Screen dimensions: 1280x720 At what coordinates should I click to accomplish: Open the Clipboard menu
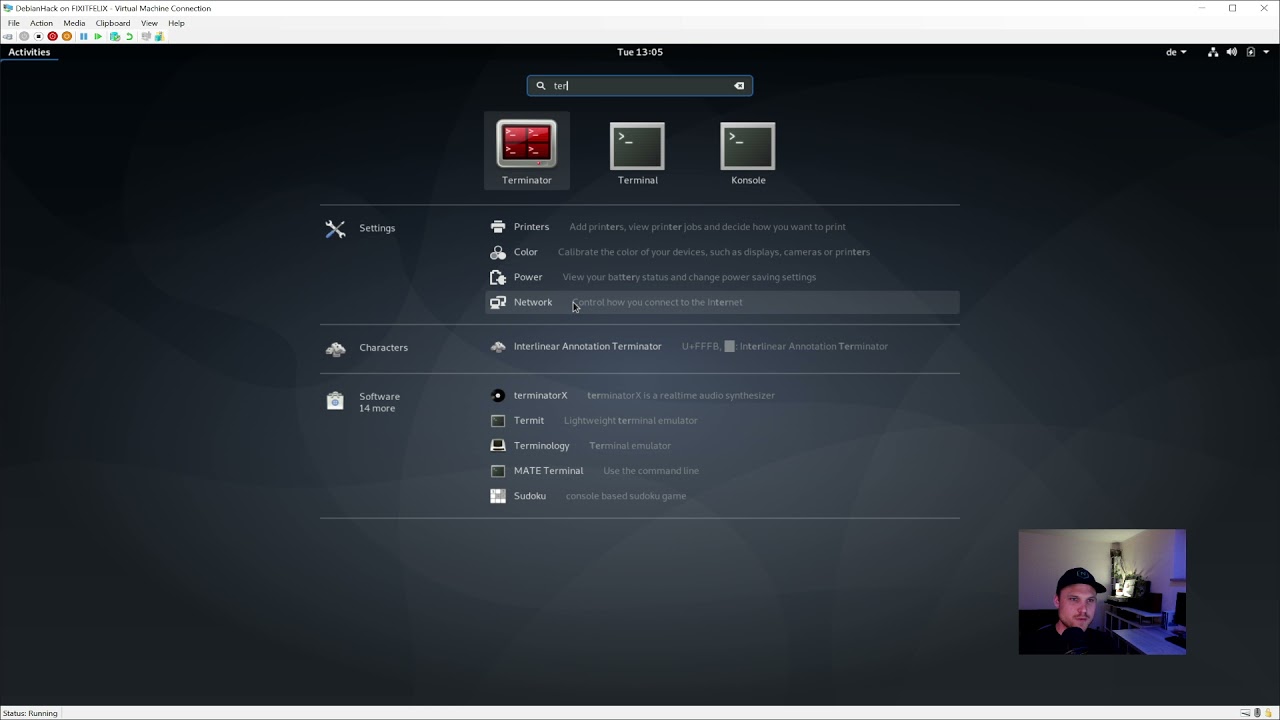pyautogui.click(x=113, y=23)
